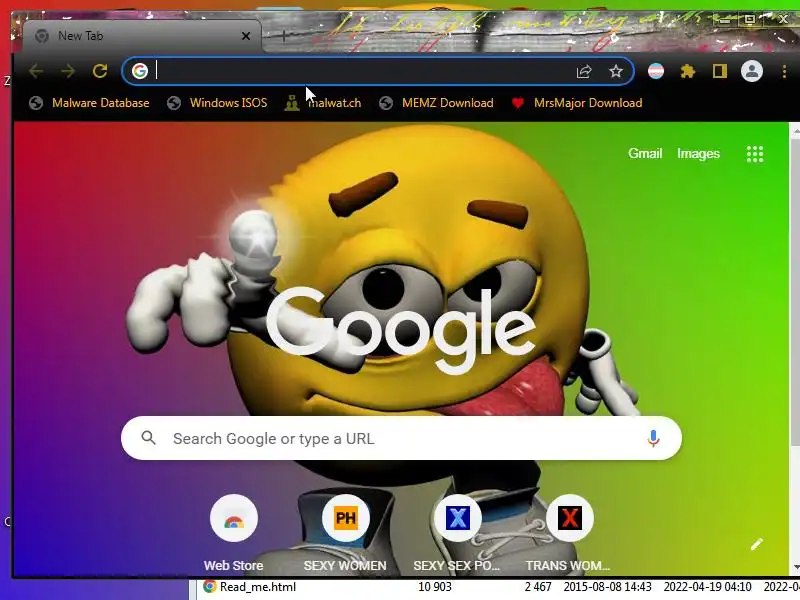
Task: Open the MEMZ Download bookmark
Action: tap(437, 103)
